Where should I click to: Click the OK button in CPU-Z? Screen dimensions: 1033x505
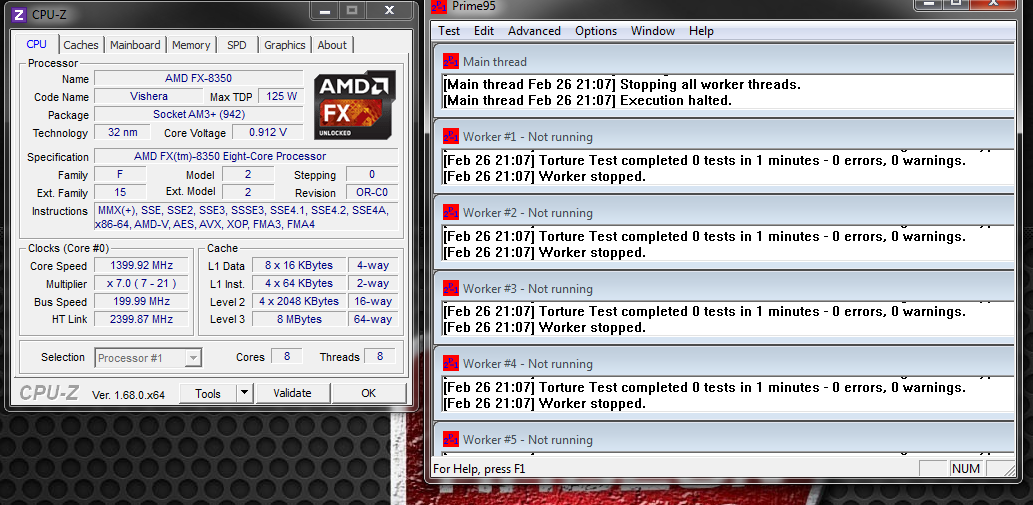click(x=368, y=393)
